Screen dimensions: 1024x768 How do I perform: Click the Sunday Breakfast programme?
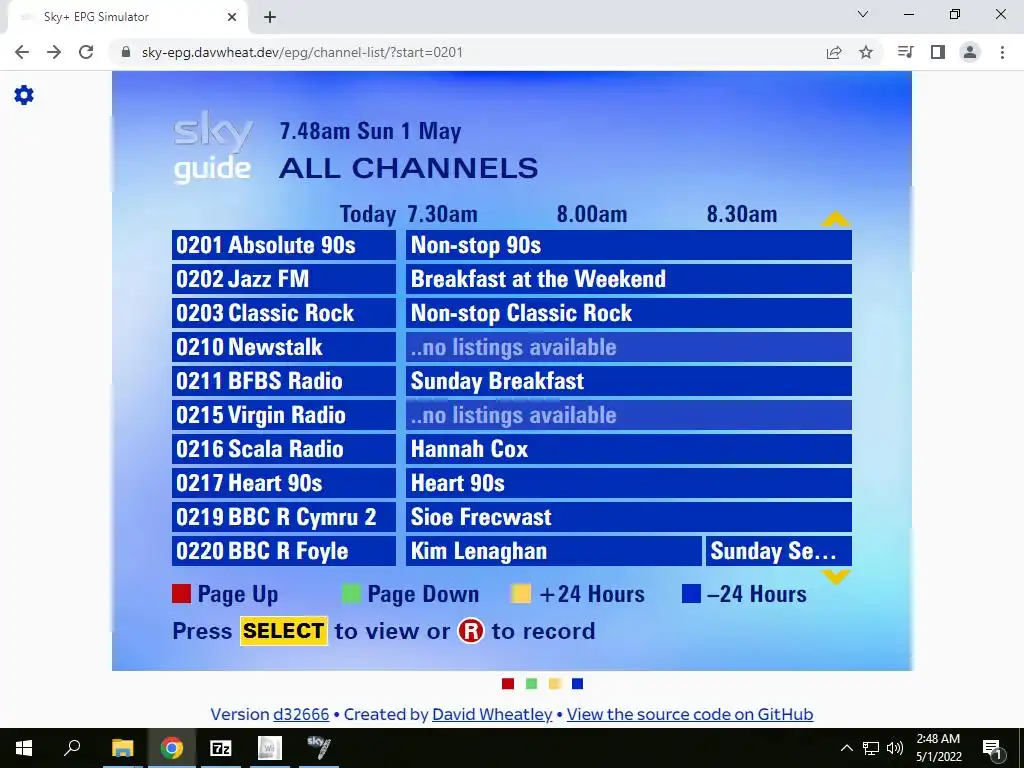(629, 381)
